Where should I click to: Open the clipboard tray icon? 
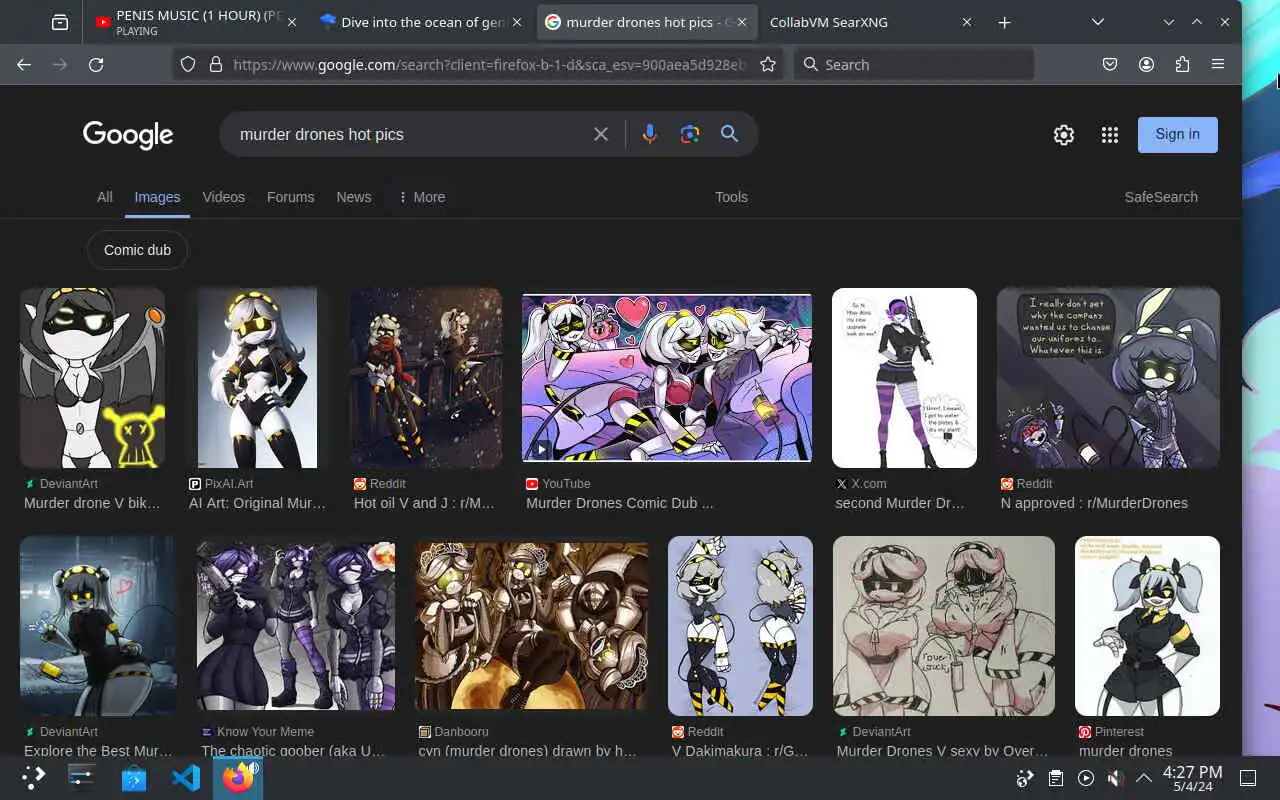1055,778
